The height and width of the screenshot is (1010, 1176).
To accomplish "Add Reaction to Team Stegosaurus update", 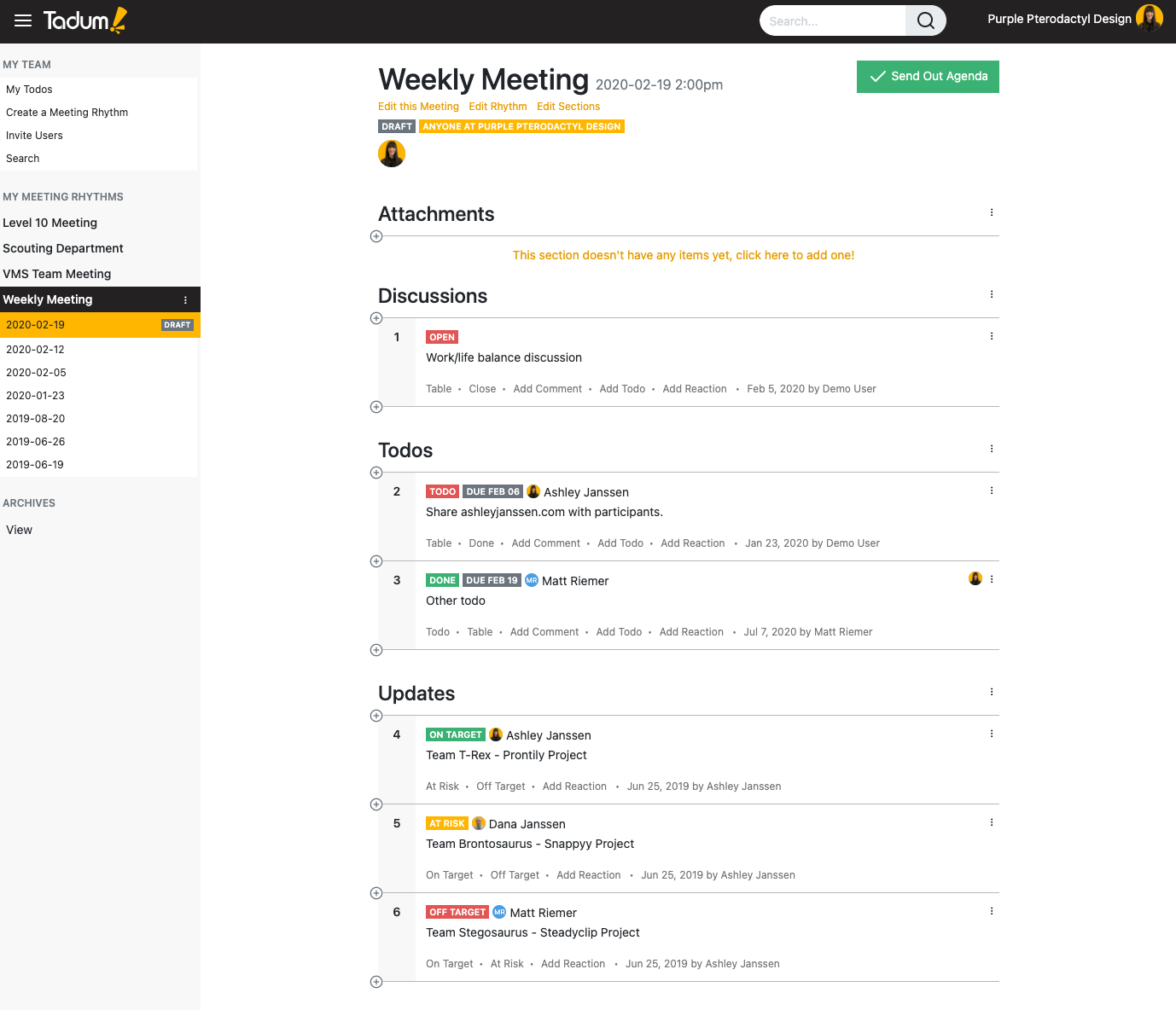I will pyautogui.click(x=573, y=964).
